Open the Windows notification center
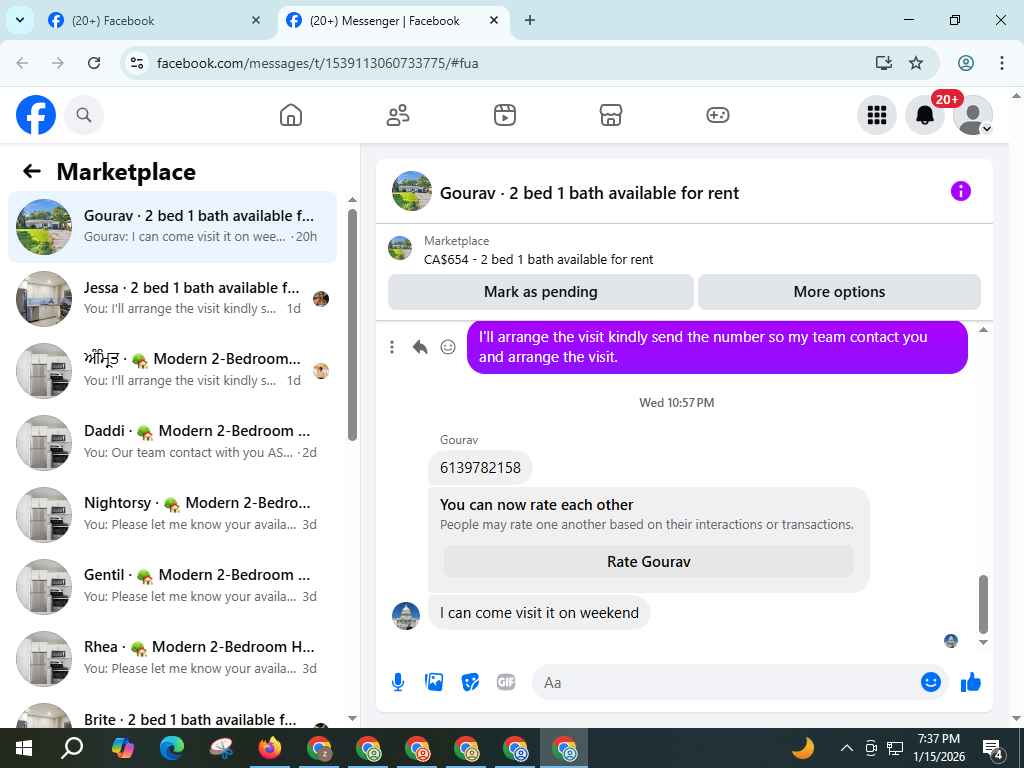The height and width of the screenshot is (768, 1024). pos(993,749)
